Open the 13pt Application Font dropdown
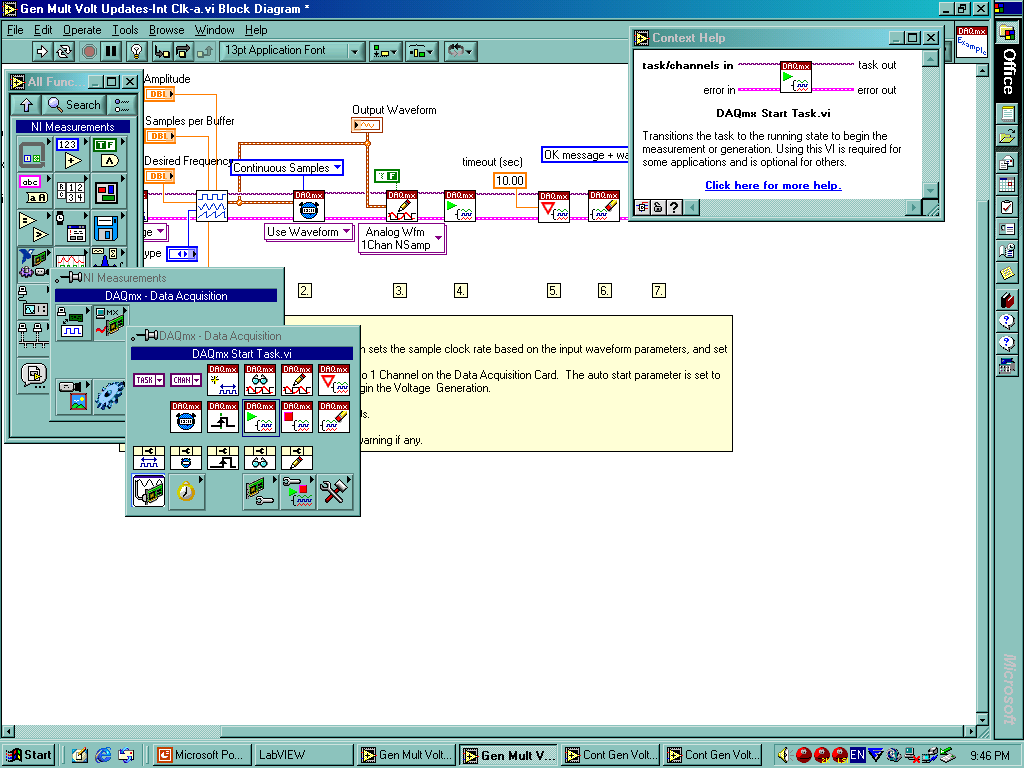The width and height of the screenshot is (1024, 768). 292,51
